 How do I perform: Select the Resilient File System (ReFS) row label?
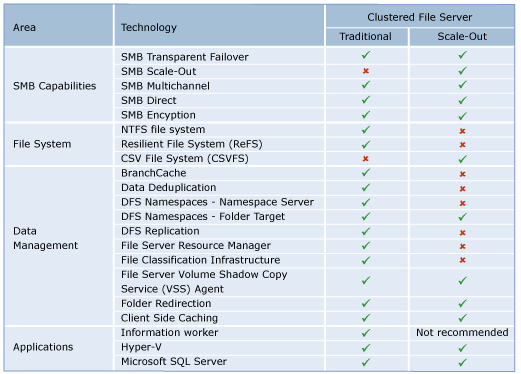(192, 144)
